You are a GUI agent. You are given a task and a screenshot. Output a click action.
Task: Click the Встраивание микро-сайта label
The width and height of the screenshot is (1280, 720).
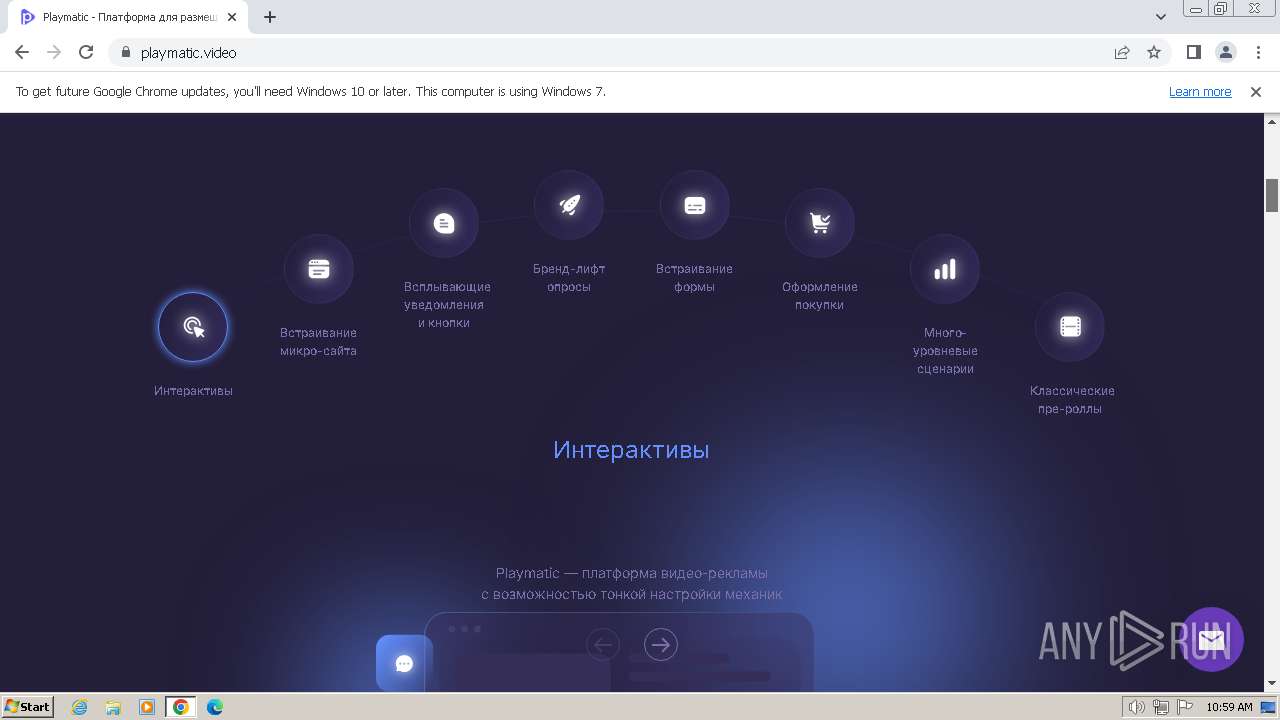tap(318, 342)
